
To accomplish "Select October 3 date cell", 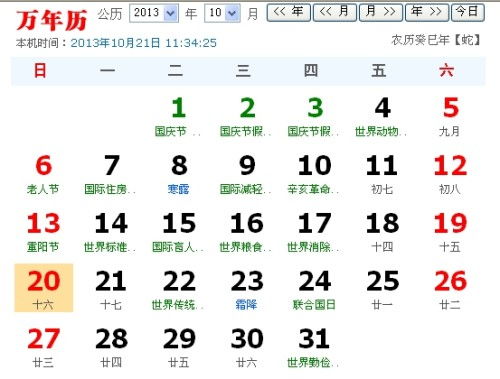I will pos(314,116).
